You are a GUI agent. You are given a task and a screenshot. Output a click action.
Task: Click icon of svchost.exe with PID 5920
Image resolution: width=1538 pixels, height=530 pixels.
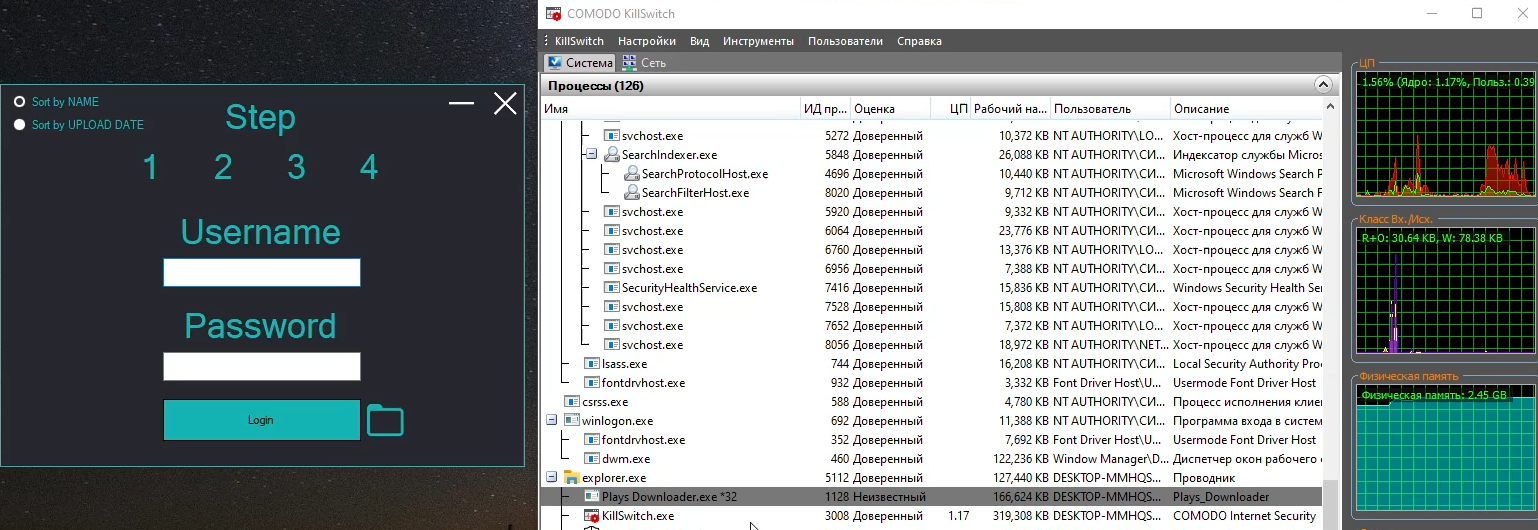(x=612, y=212)
